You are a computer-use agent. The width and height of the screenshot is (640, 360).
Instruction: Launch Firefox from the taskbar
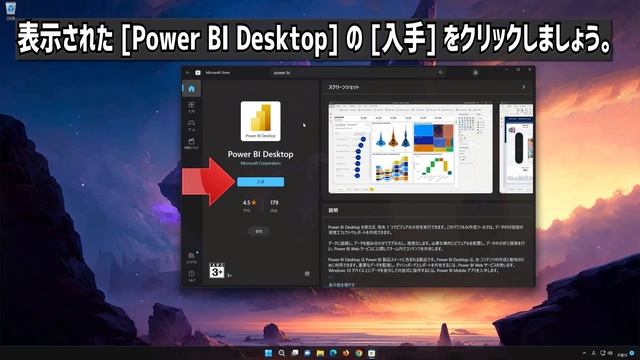point(346,353)
